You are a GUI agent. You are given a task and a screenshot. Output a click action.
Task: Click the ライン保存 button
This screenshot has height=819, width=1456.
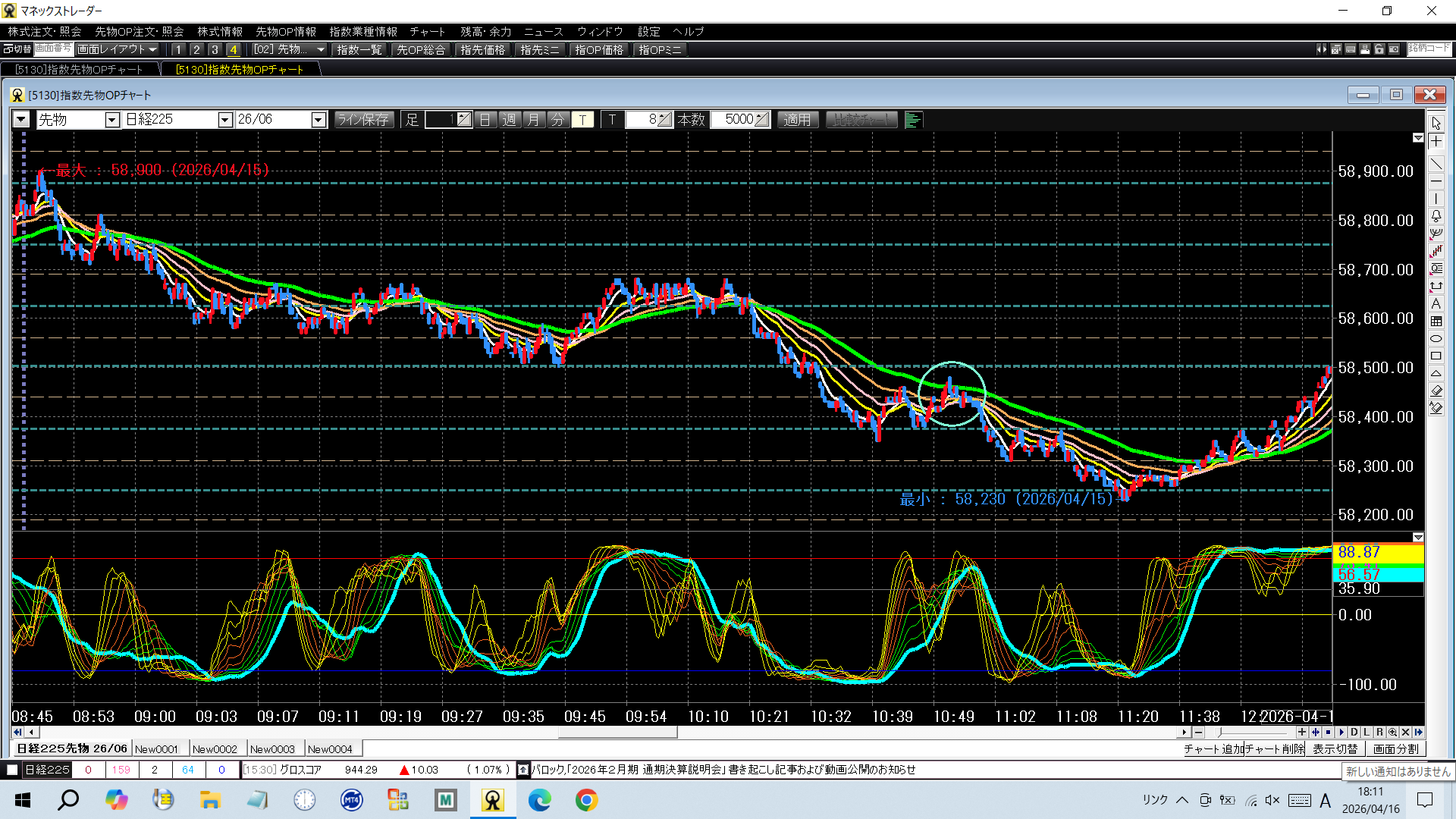[363, 120]
